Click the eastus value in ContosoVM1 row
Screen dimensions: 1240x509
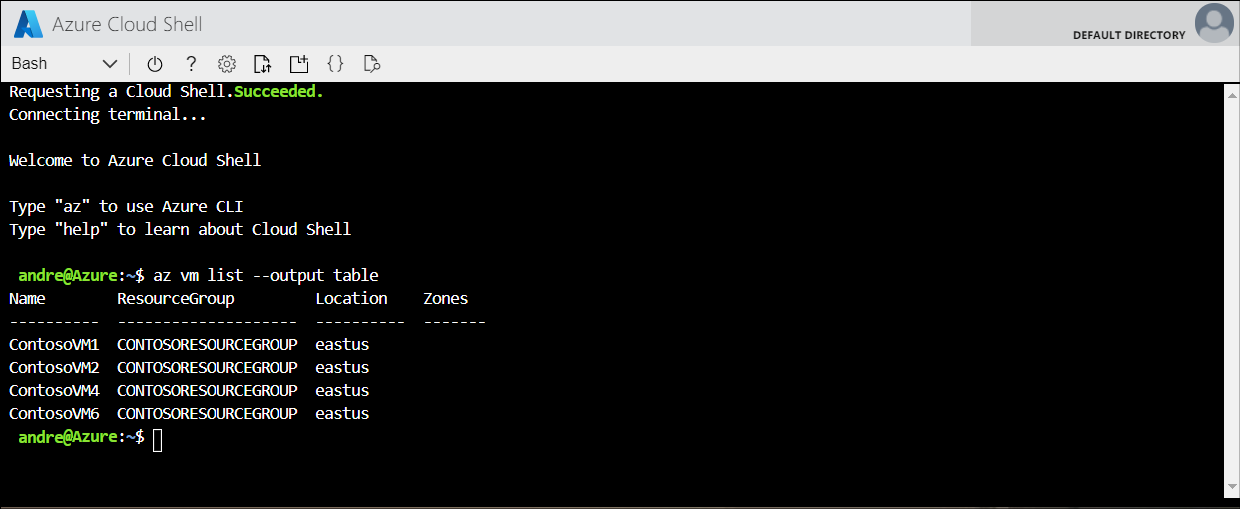pyautogui.click(x=342, y=344)
